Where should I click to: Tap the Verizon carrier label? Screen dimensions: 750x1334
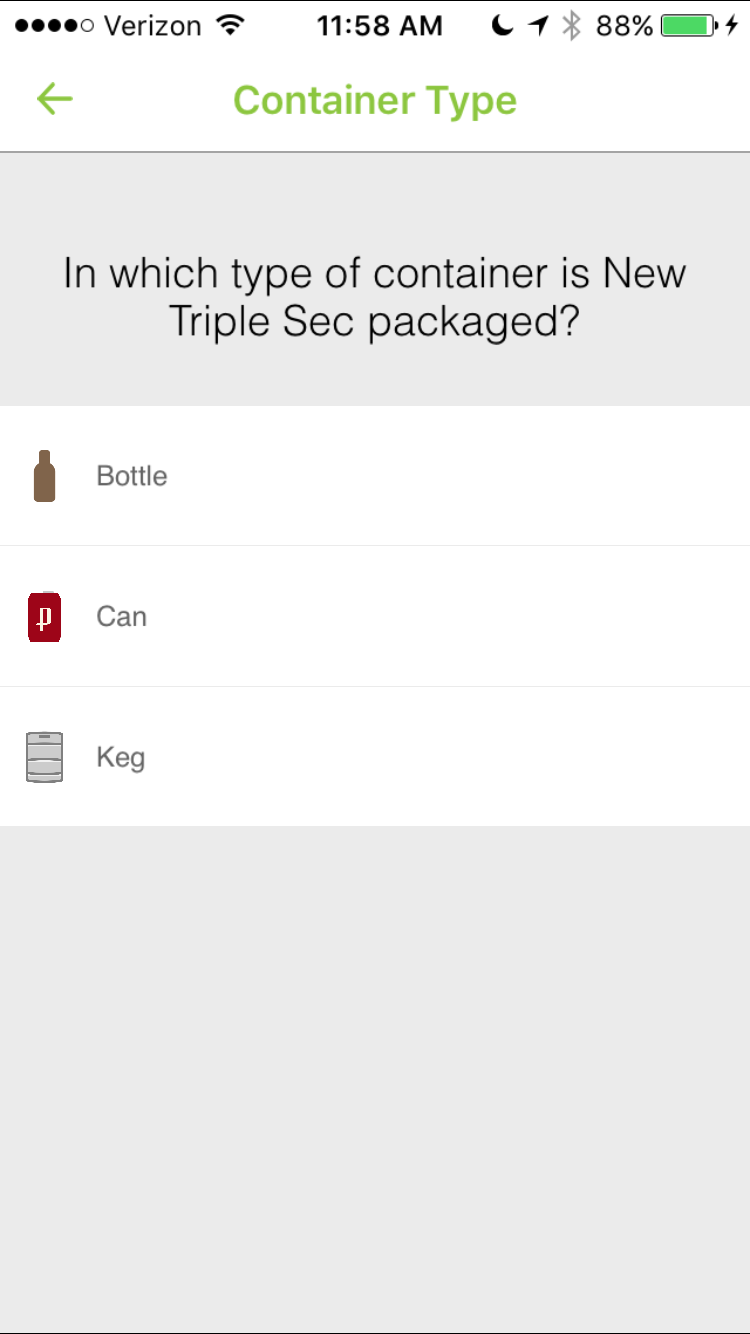pyautogui.click(x=153, y=26)
